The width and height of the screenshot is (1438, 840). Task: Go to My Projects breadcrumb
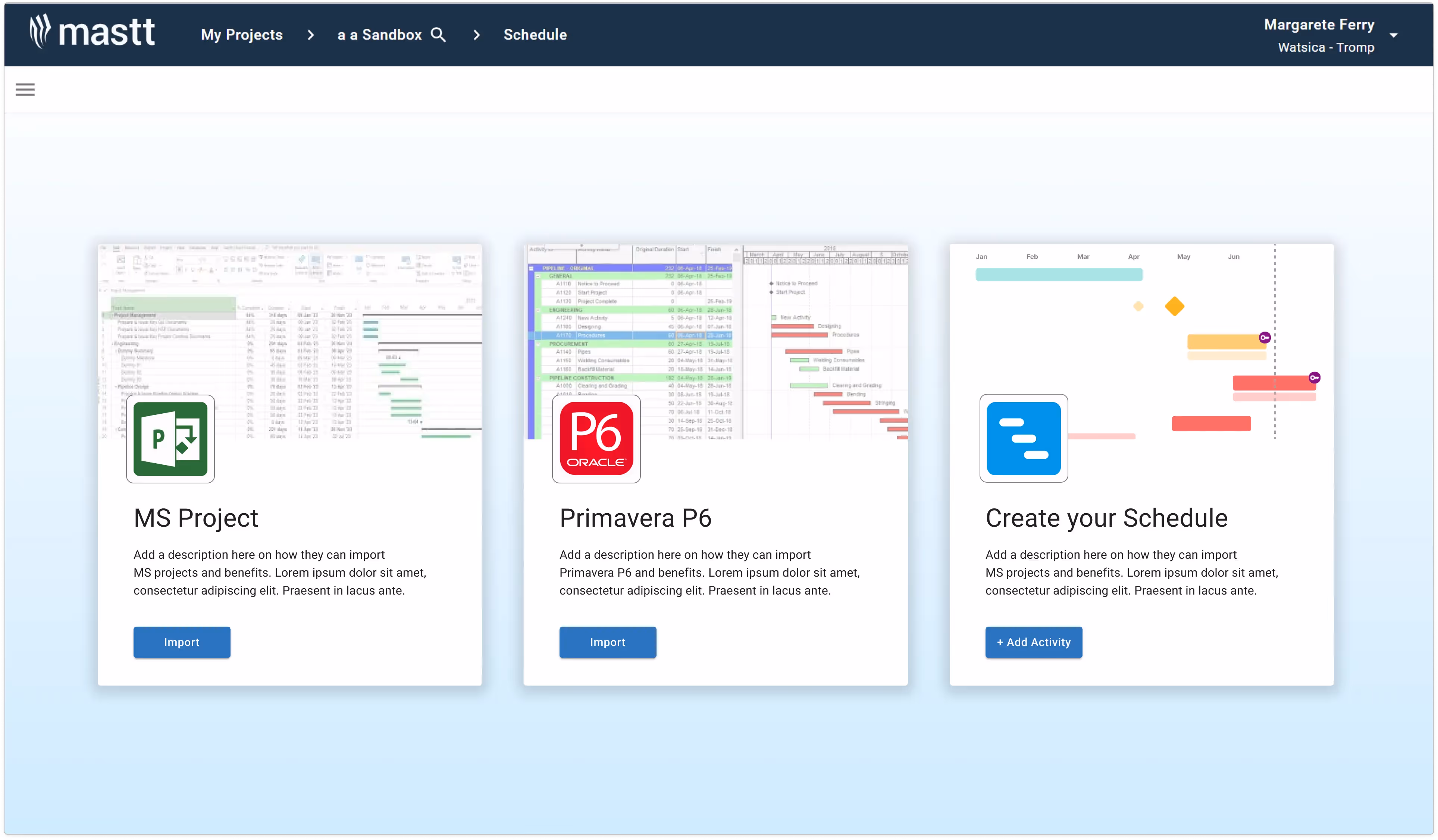click(242, 35)
